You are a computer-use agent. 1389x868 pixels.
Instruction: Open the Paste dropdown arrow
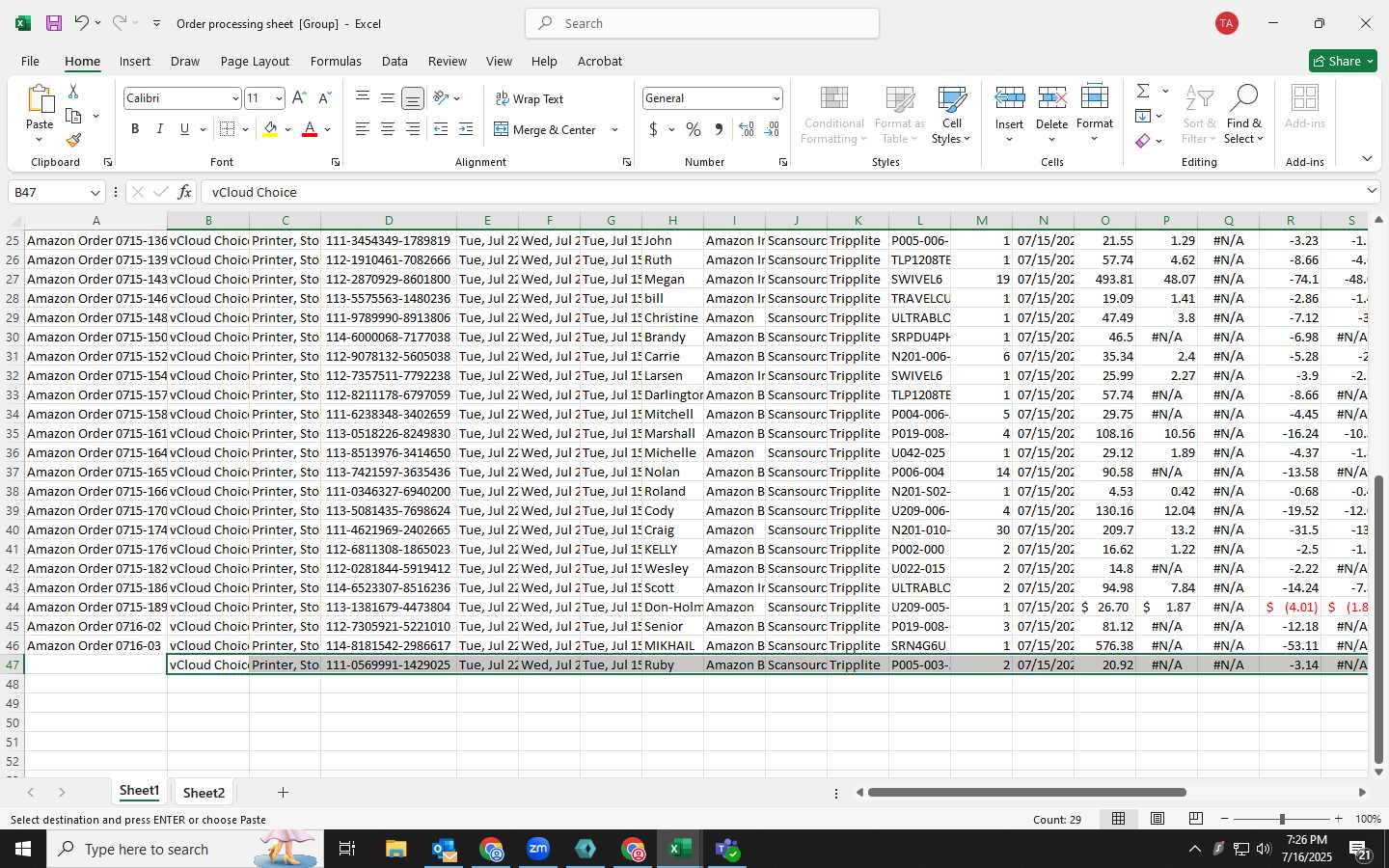click(40, 140)
